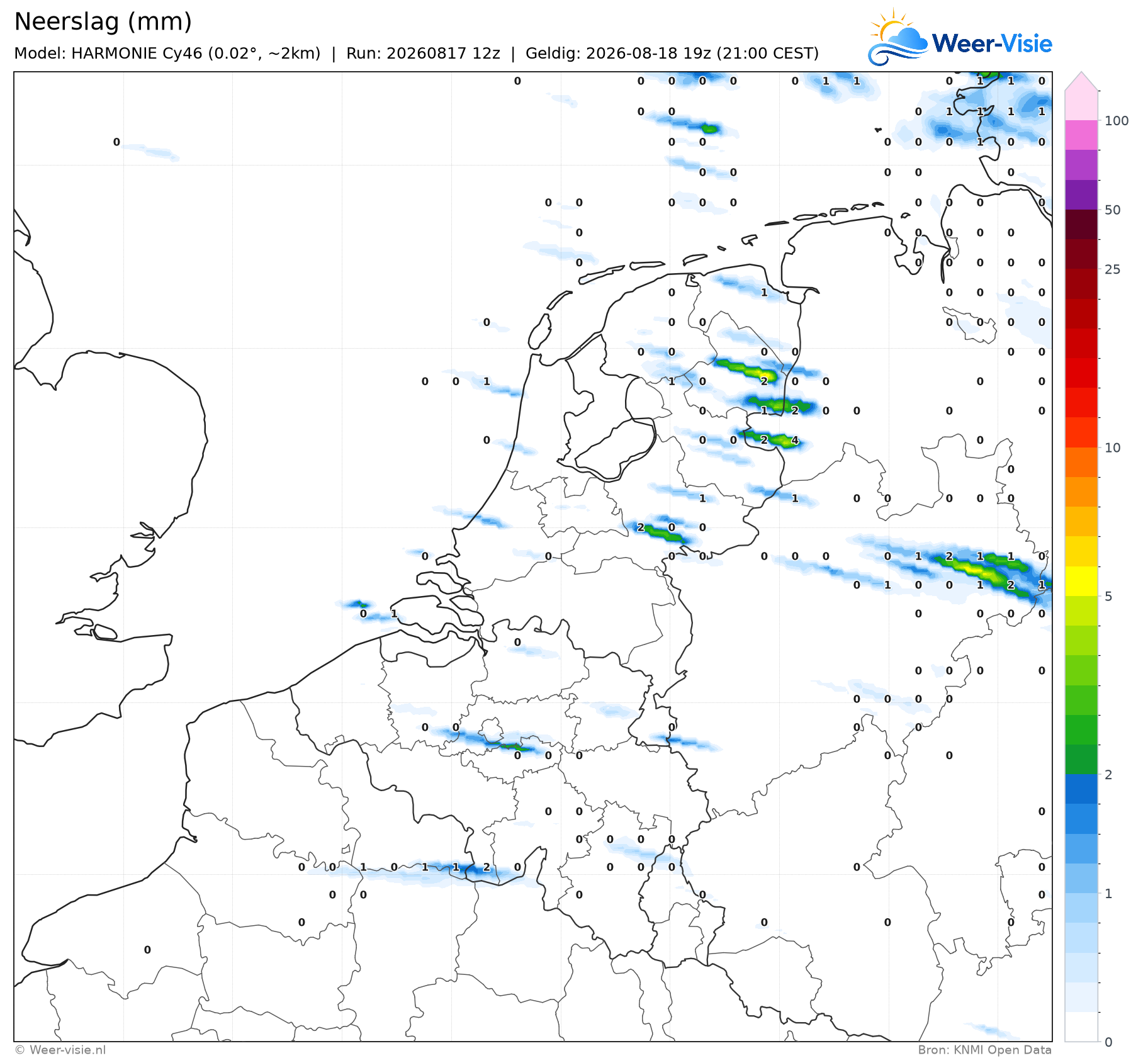The width and height of the screenshot is (1148, 1058).
Task: Click the 100 tick label on colorbar
Action: [x=1117, y=121]
